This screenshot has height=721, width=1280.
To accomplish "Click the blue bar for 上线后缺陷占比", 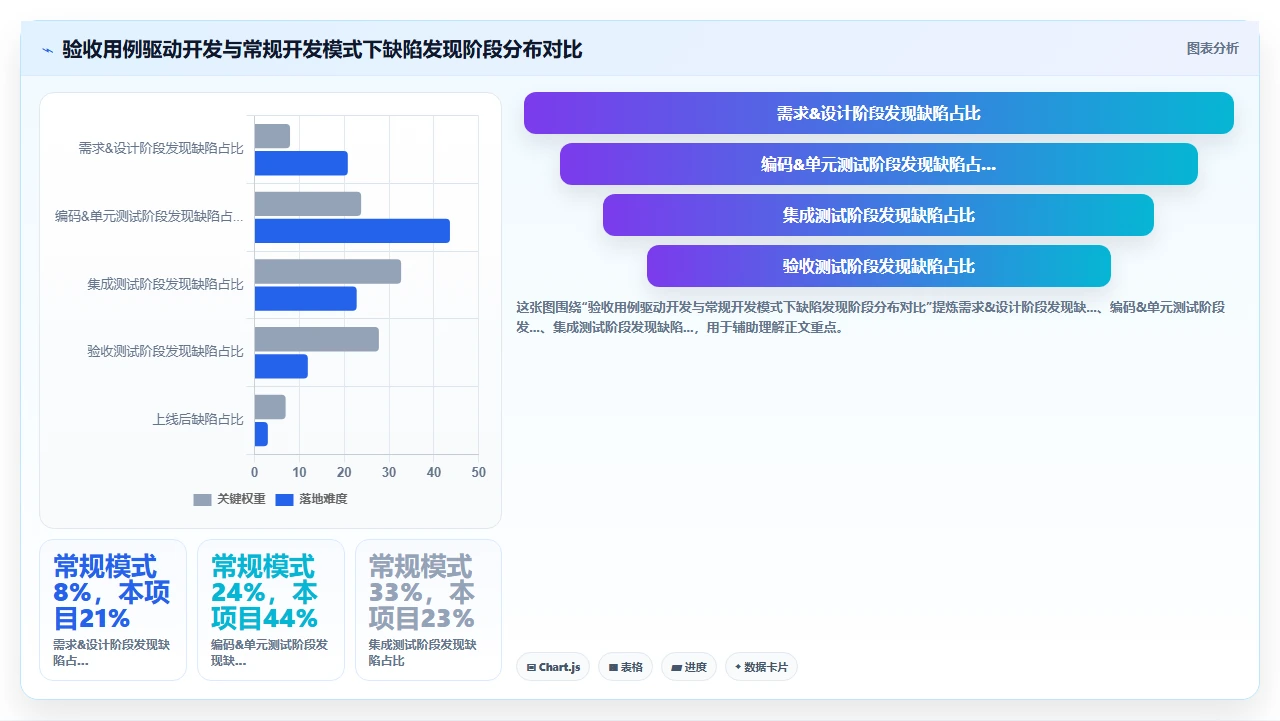I will point(261,434).
